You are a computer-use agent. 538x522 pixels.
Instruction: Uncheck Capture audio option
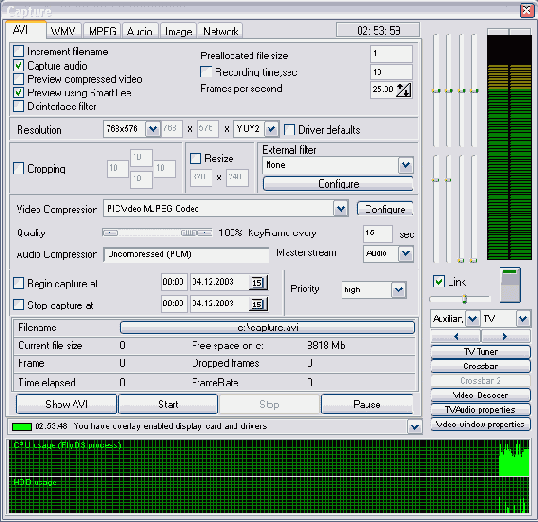pos(19,65)
